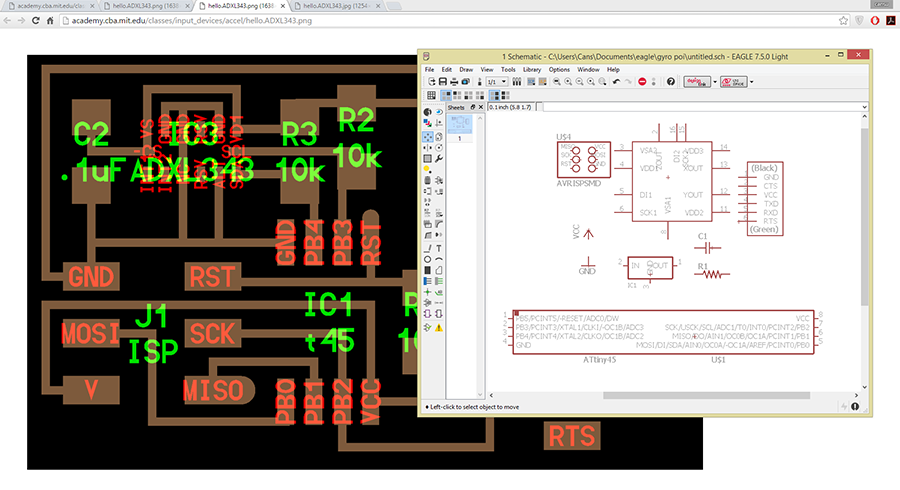This screenshot has width=900, height=490.
Task: Click the red Stop command icon
Action: tap(642, 81)
